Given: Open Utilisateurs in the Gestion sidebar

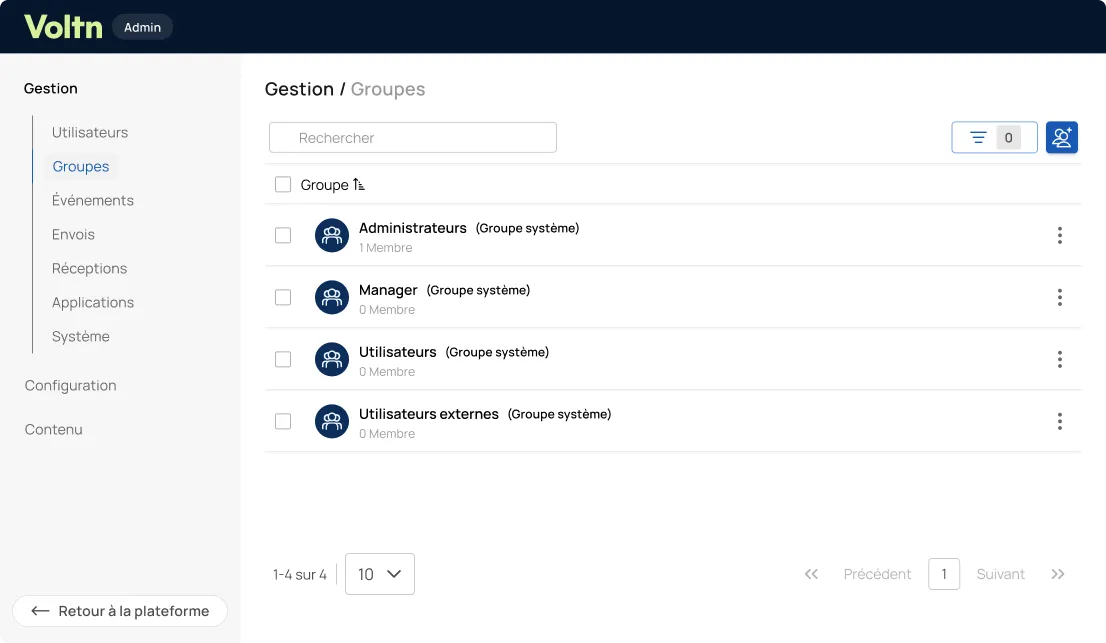Looking at the screenshot, I should [x=90, y=133].
